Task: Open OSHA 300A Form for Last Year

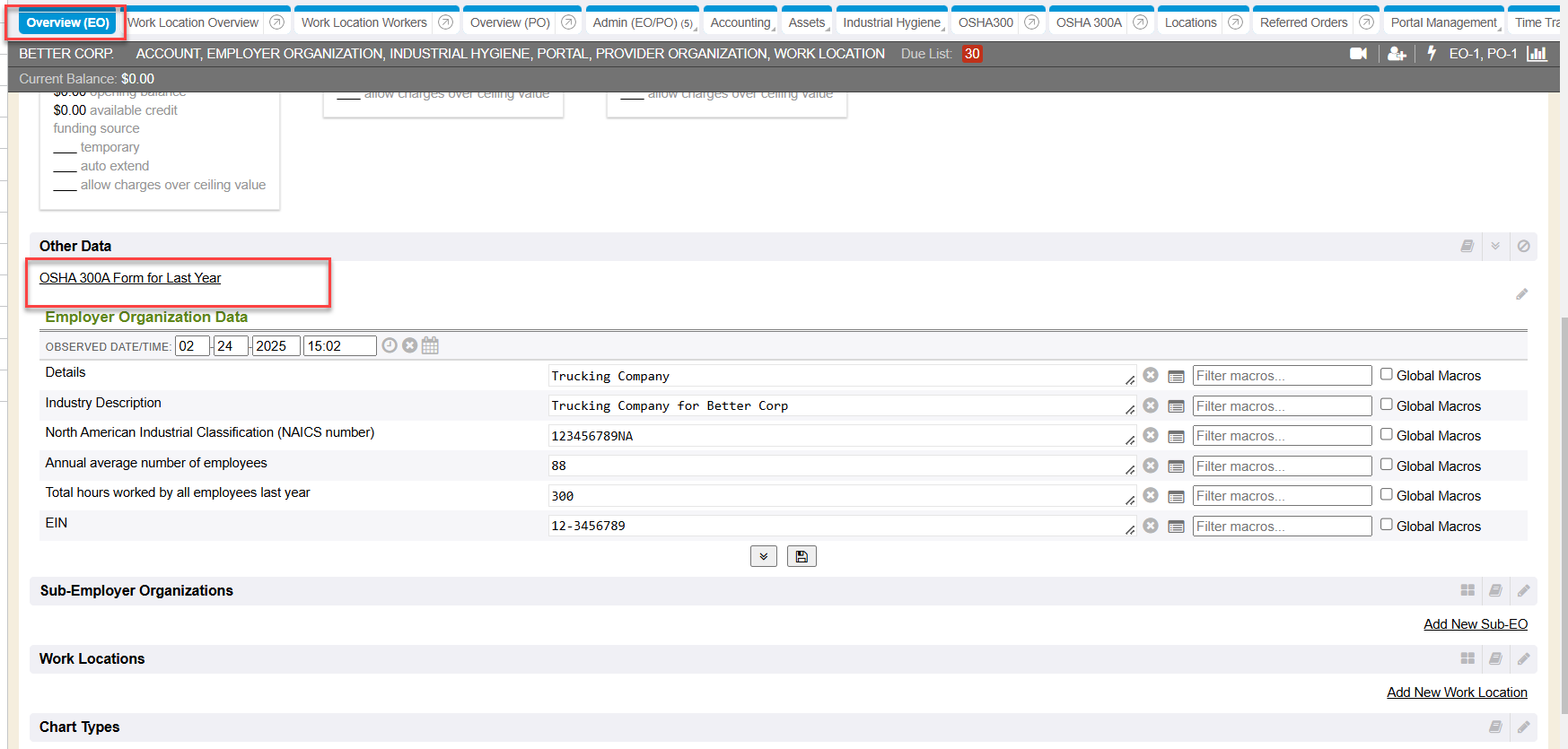Action: coord(130,278)
